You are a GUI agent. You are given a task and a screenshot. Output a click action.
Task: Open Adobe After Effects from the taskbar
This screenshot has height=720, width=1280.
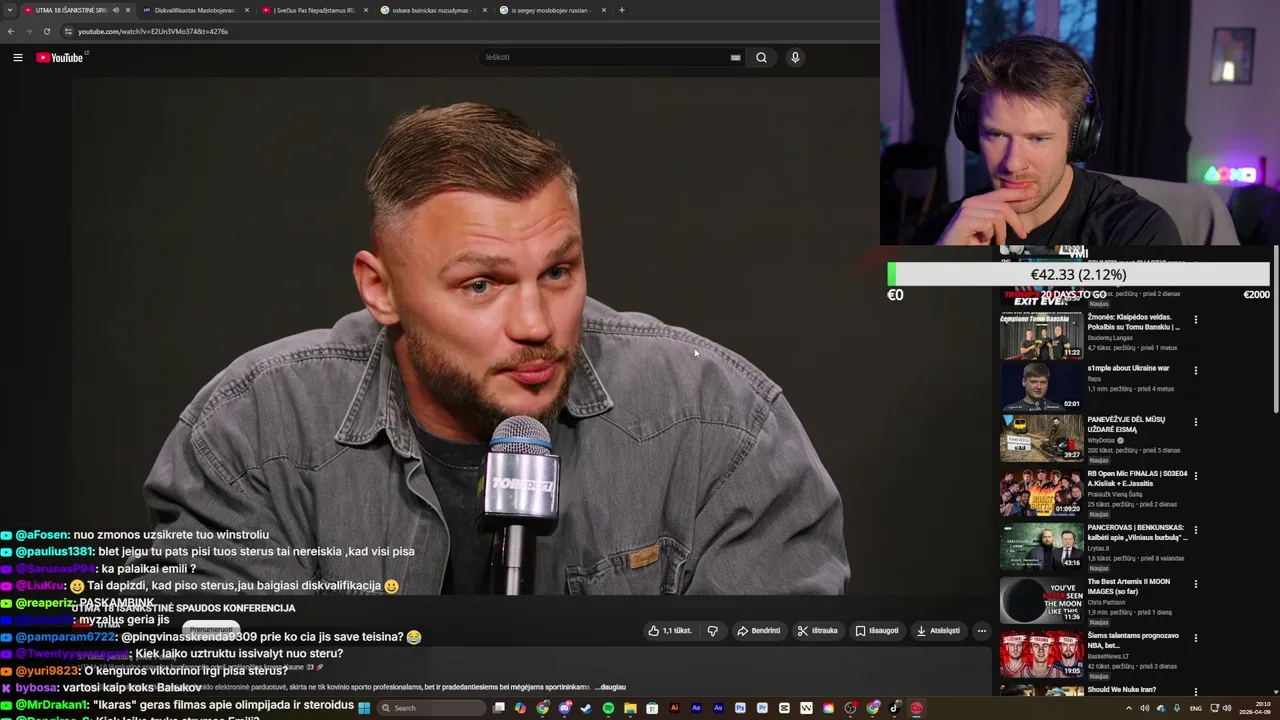coord(696,708)
